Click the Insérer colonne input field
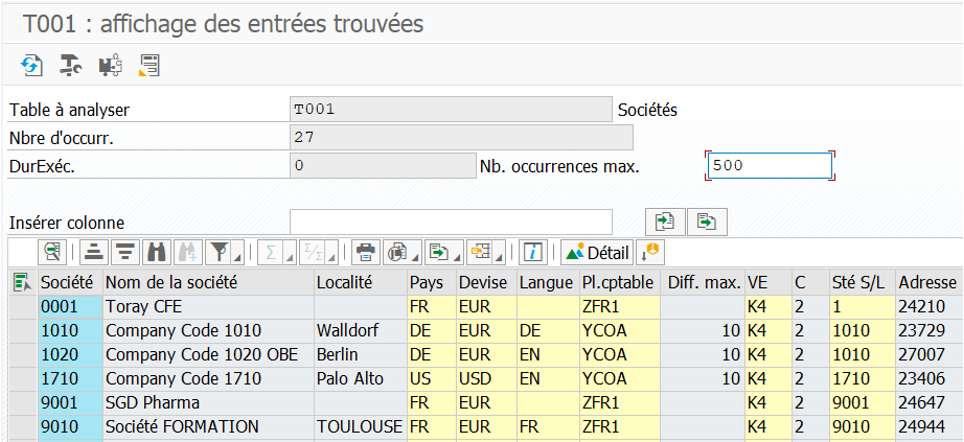 click(450, 221)
